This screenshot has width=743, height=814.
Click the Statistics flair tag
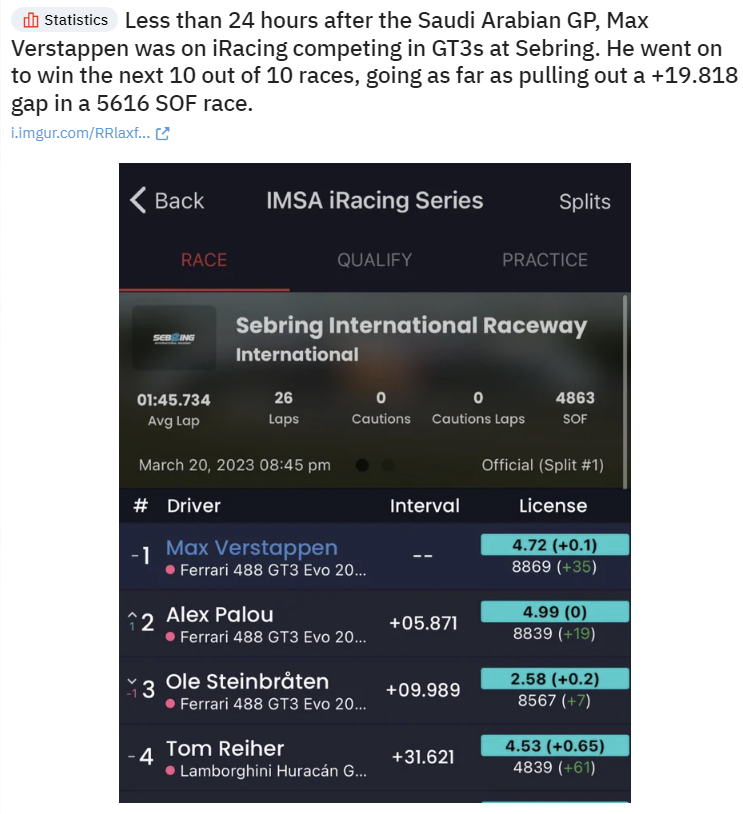point(64,20)
